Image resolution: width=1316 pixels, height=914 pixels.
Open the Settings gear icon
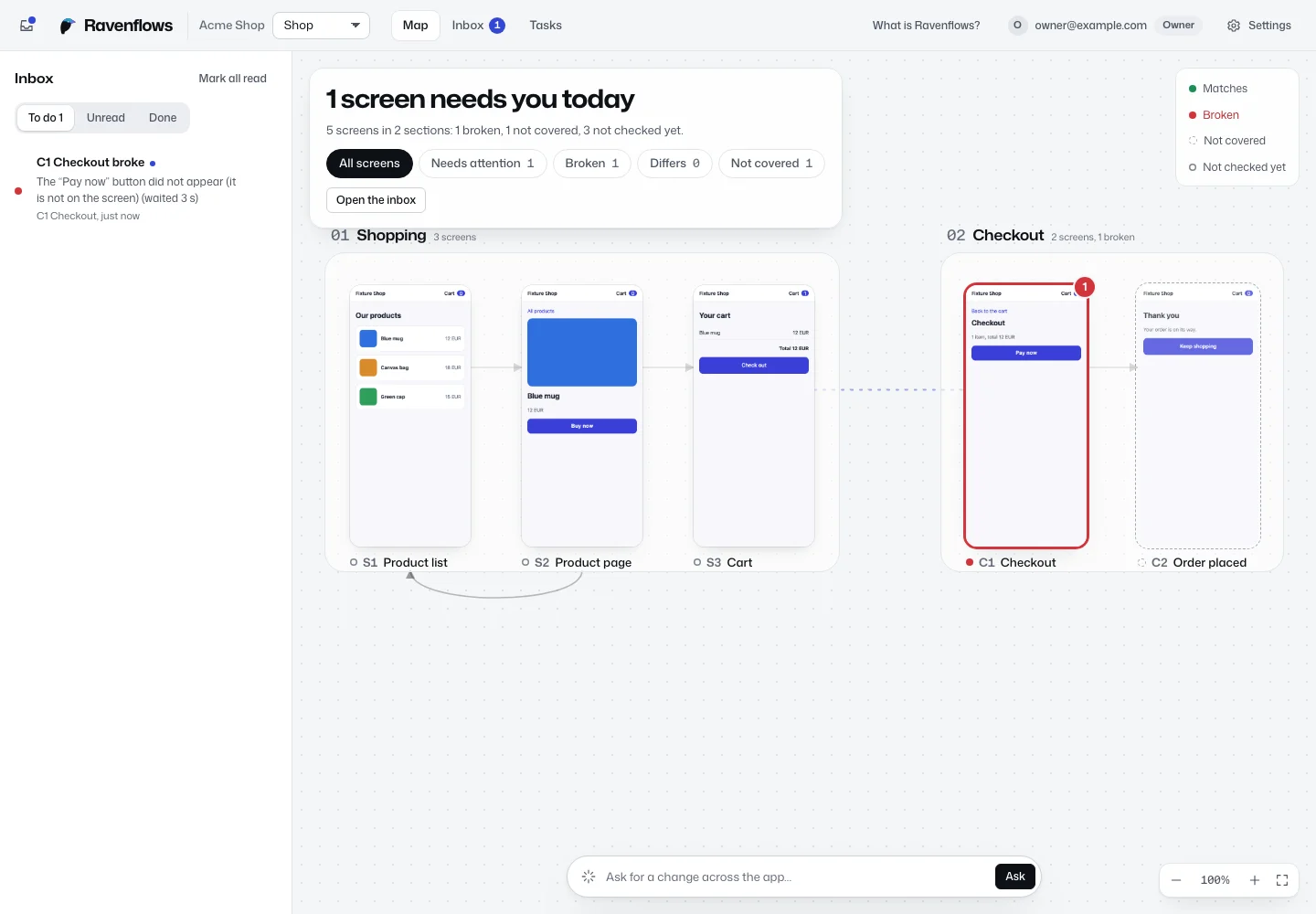pyautogui.click(x=1234, y=26)
